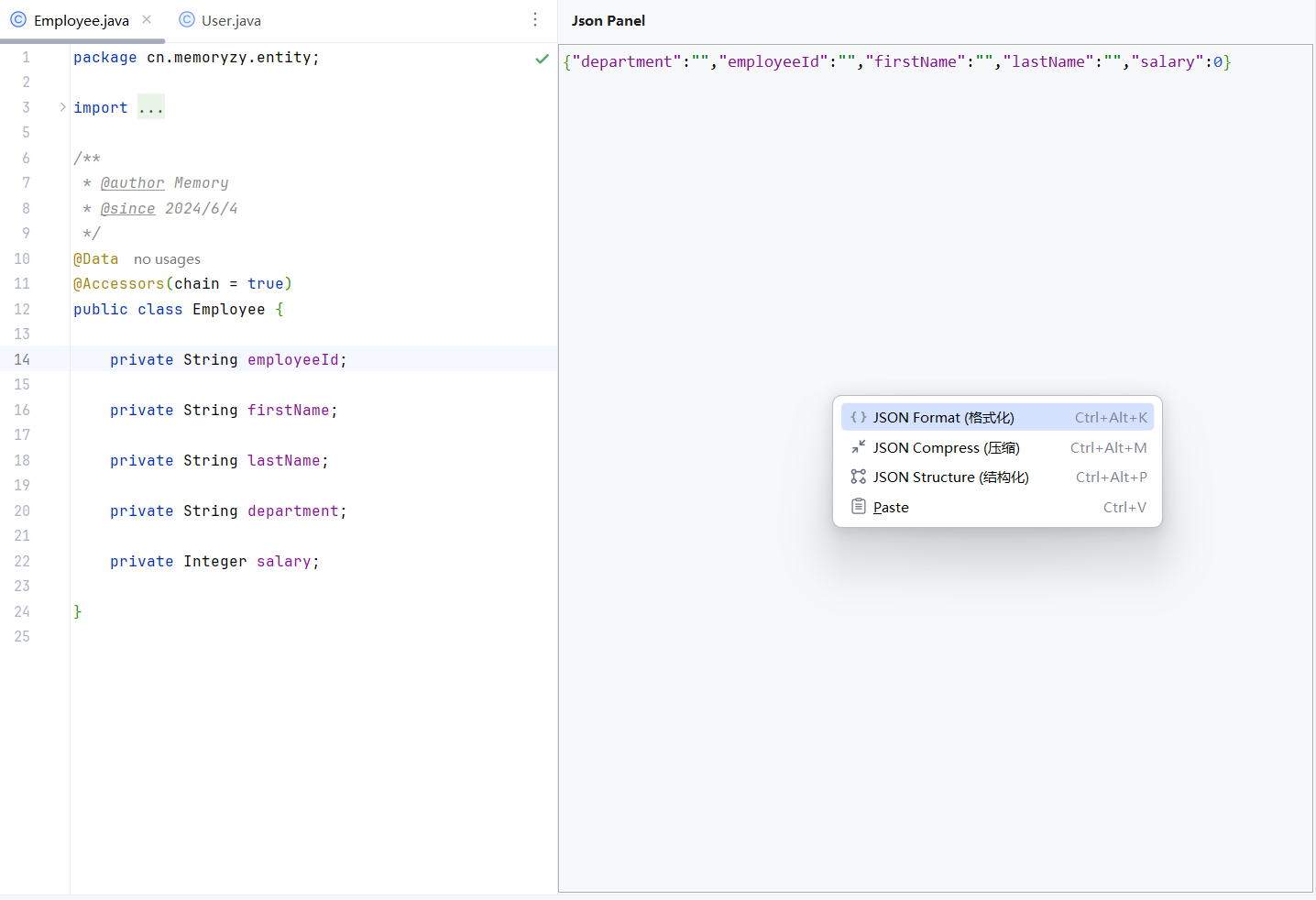Click the Paste clipboard icon
Screen dimensions: 1316x900
click(858, 506)
